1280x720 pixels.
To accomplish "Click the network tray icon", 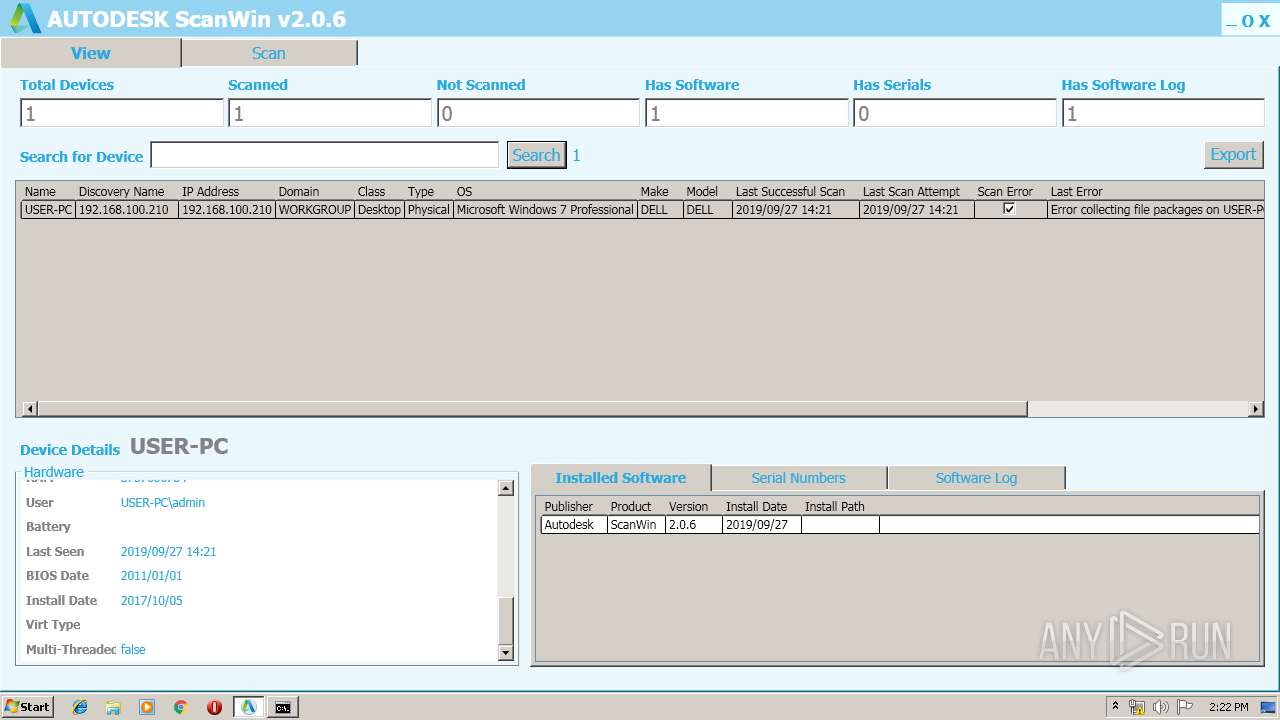I will coord(1137,707).
